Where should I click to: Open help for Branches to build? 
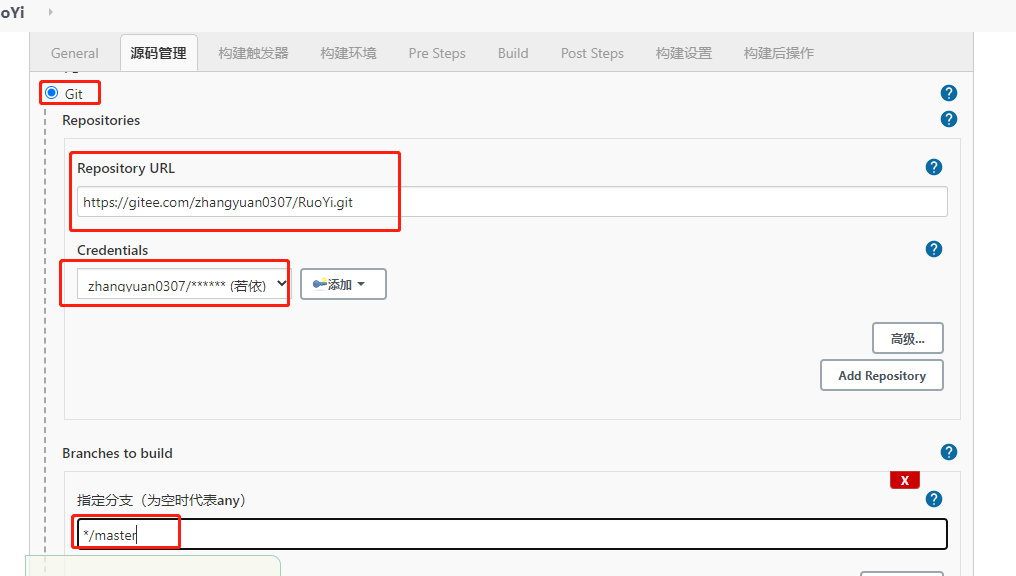click(949, 452)
